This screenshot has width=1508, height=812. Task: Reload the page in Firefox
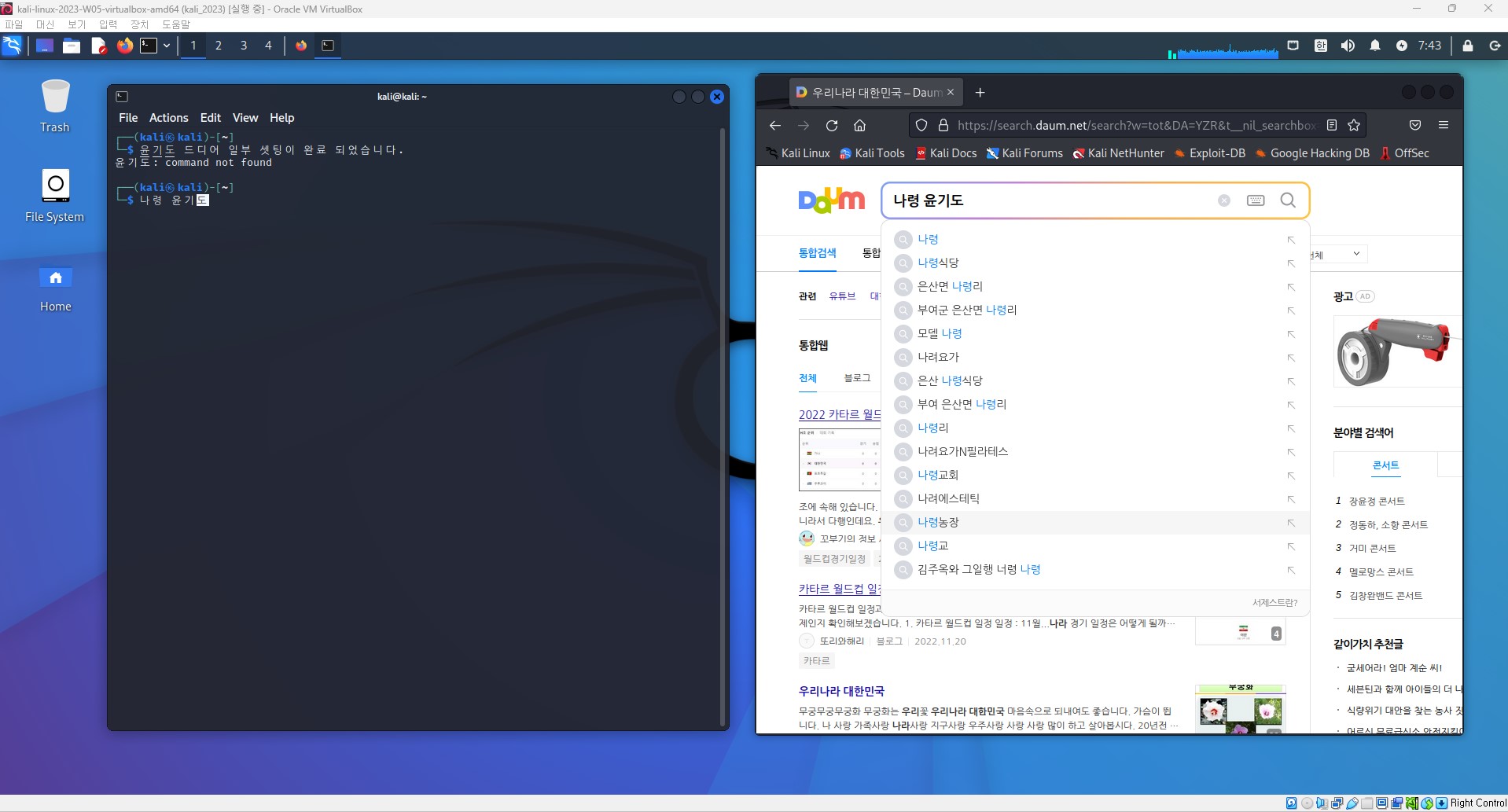coord(832,125)
